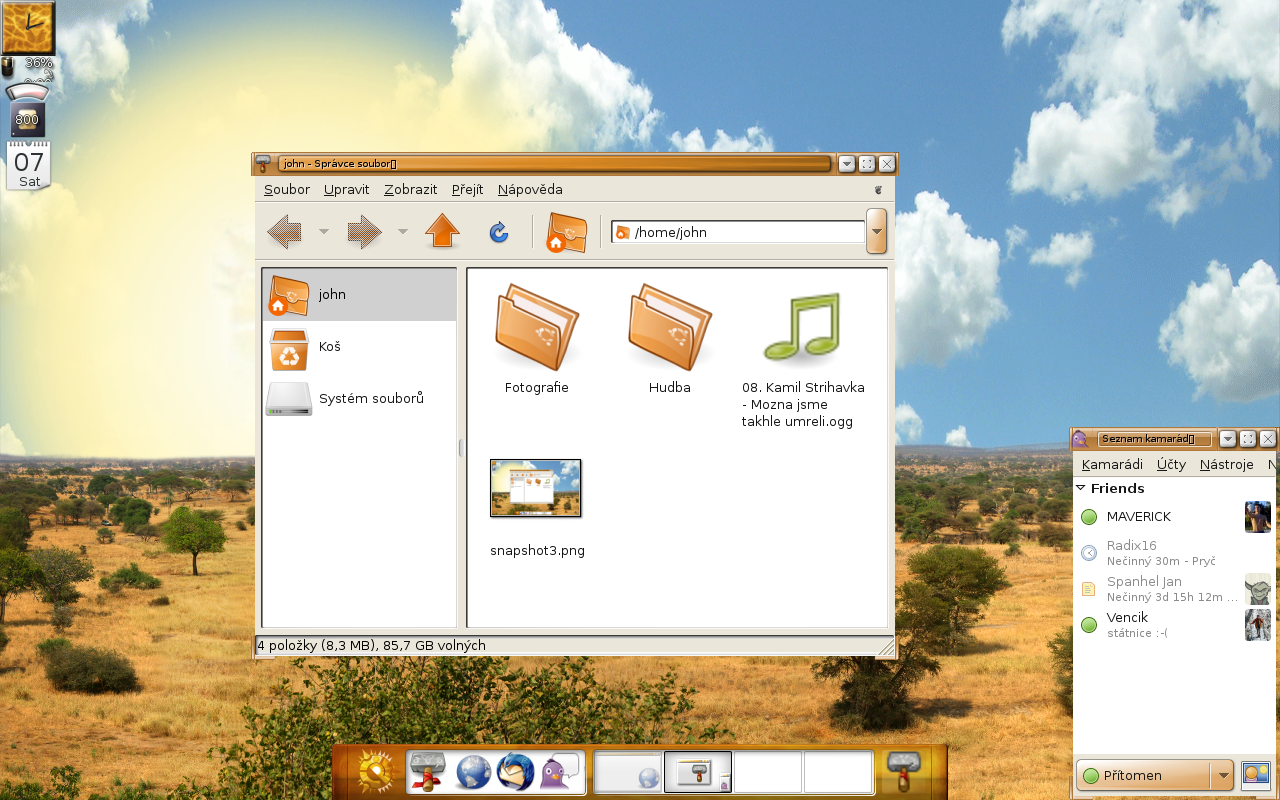
Task: Select buddy Radix16
Action: pos(1175,552)
